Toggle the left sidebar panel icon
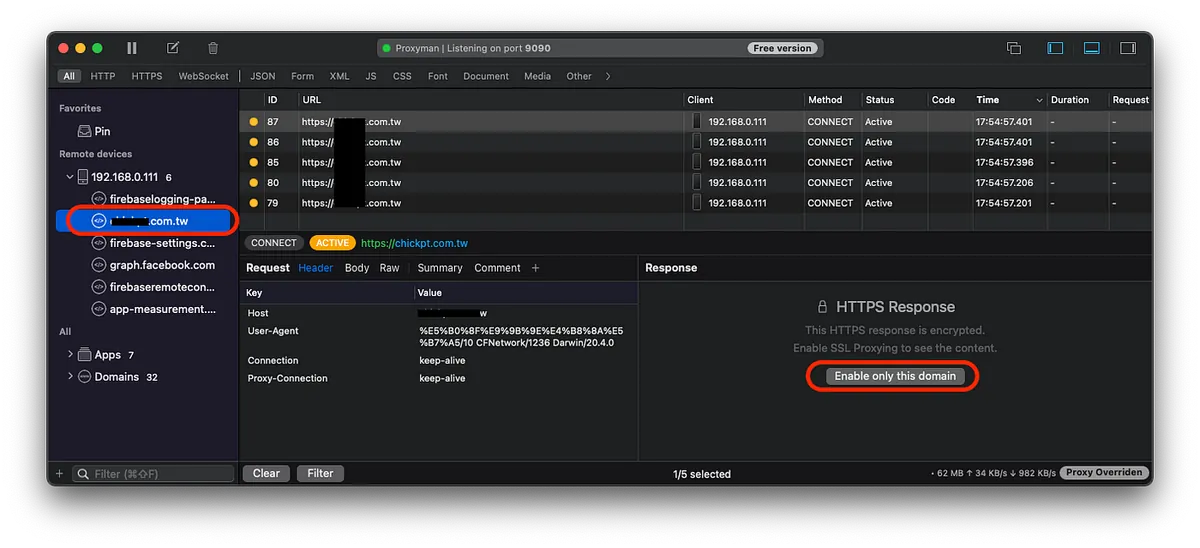This screenshot has height=548, width=1200. pyautogui.click(x=1055, y=48)
